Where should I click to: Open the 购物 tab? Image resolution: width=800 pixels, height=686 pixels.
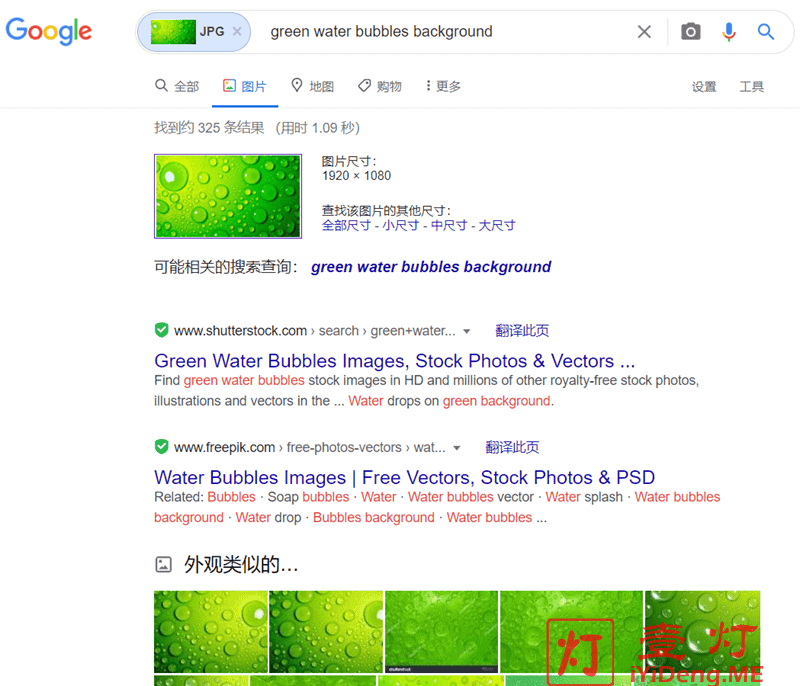tap(380, 86)
